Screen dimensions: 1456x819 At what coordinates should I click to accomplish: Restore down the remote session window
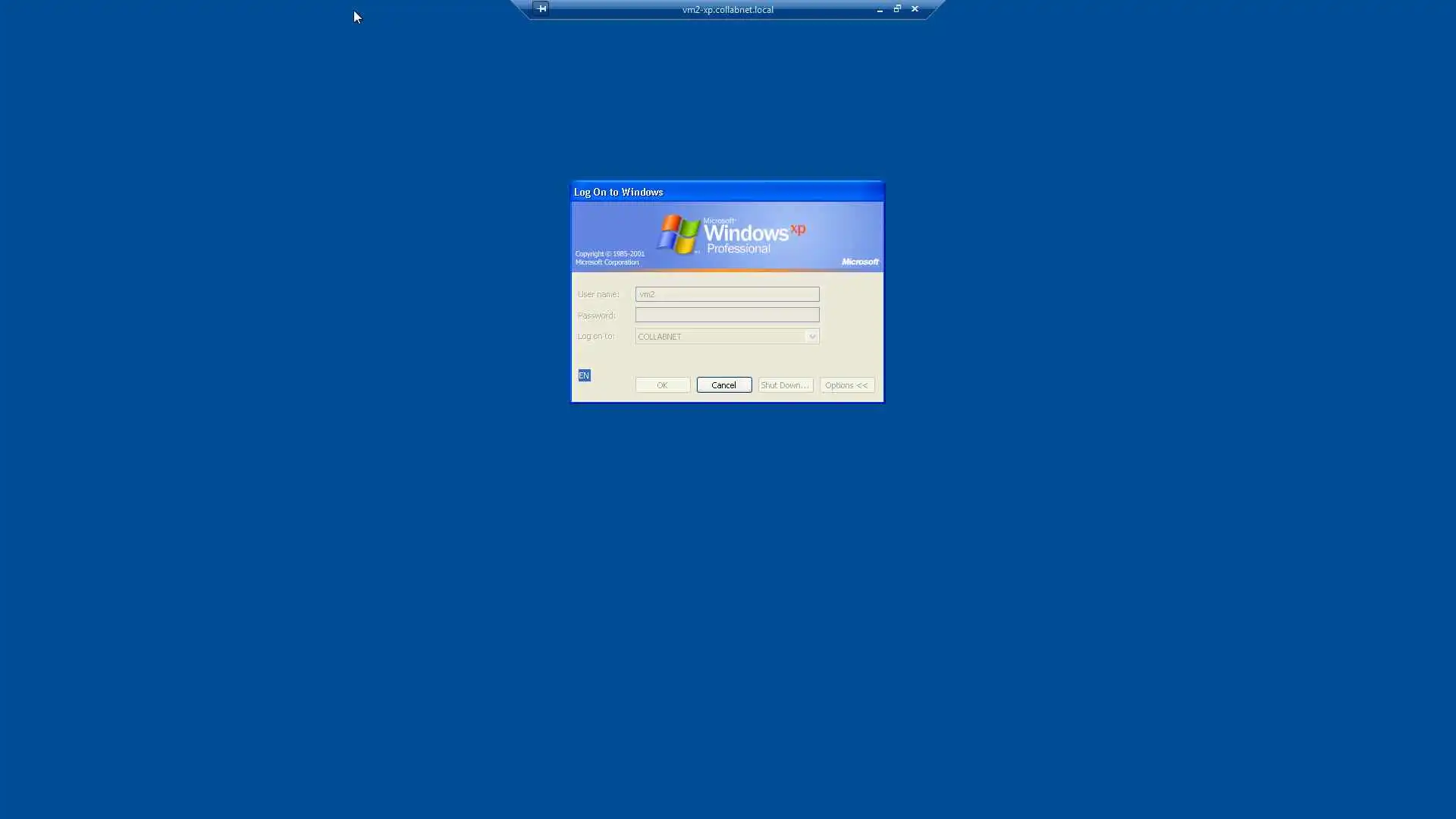click(x=897, y=9)
